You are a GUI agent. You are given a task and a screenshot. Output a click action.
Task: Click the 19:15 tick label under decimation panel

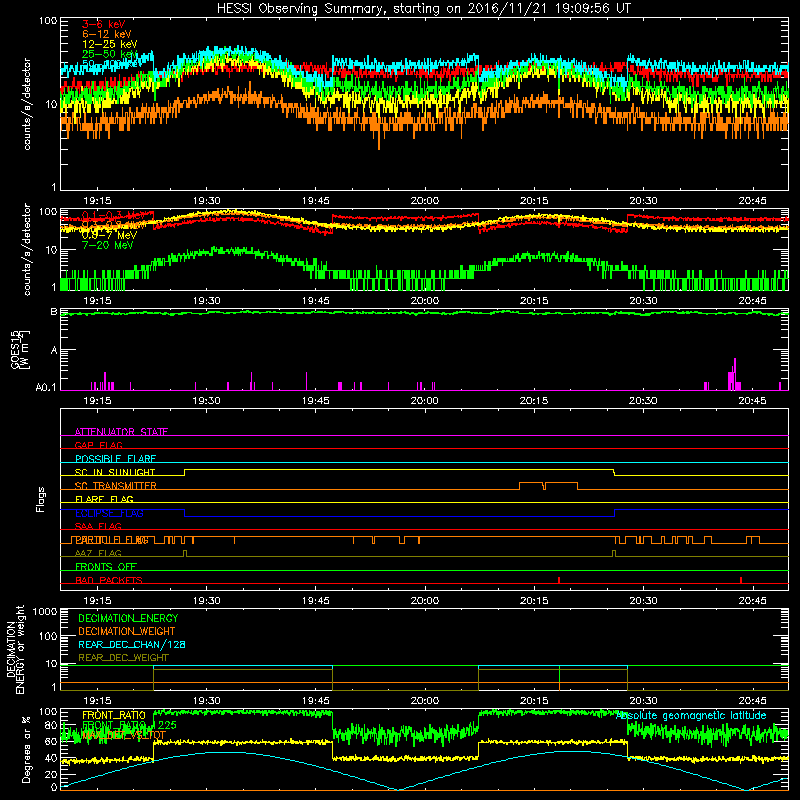(97, 701)
